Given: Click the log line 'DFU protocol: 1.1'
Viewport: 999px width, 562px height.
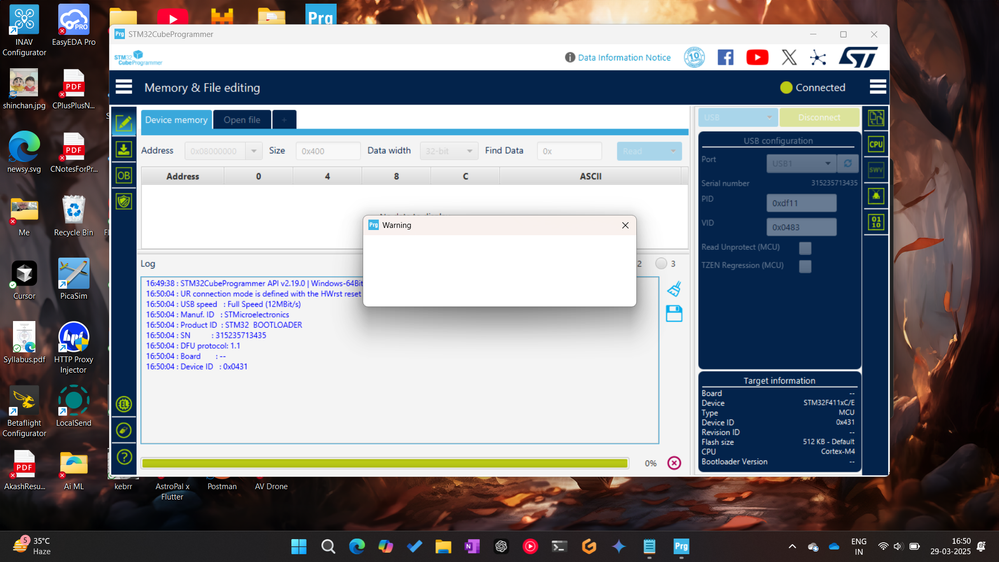Looking at the screenshot, I should (193, 346).
